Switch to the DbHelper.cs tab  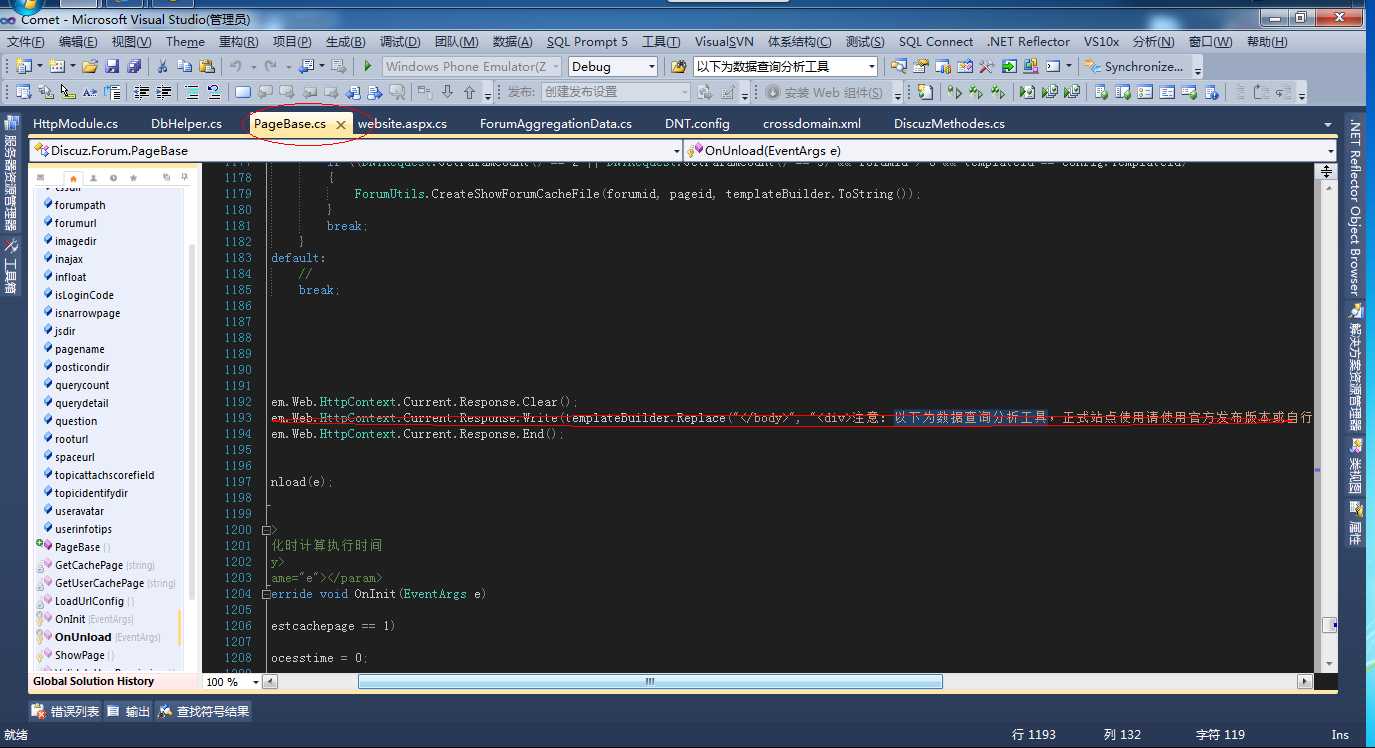[186, 124]
